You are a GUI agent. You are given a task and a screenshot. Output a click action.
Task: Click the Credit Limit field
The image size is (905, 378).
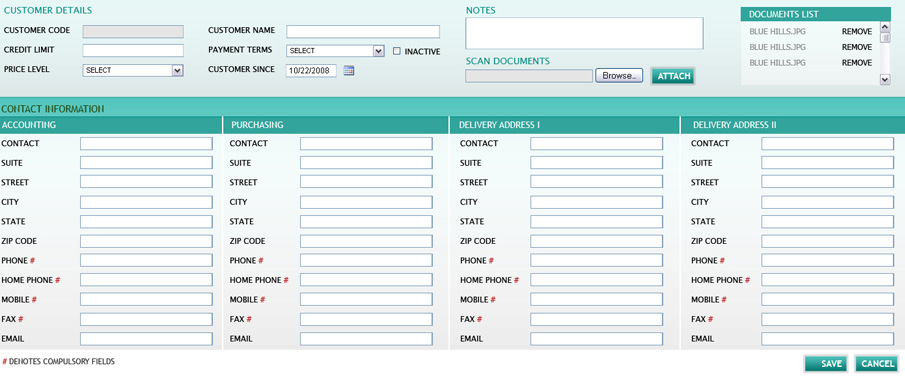click(133, 51)
